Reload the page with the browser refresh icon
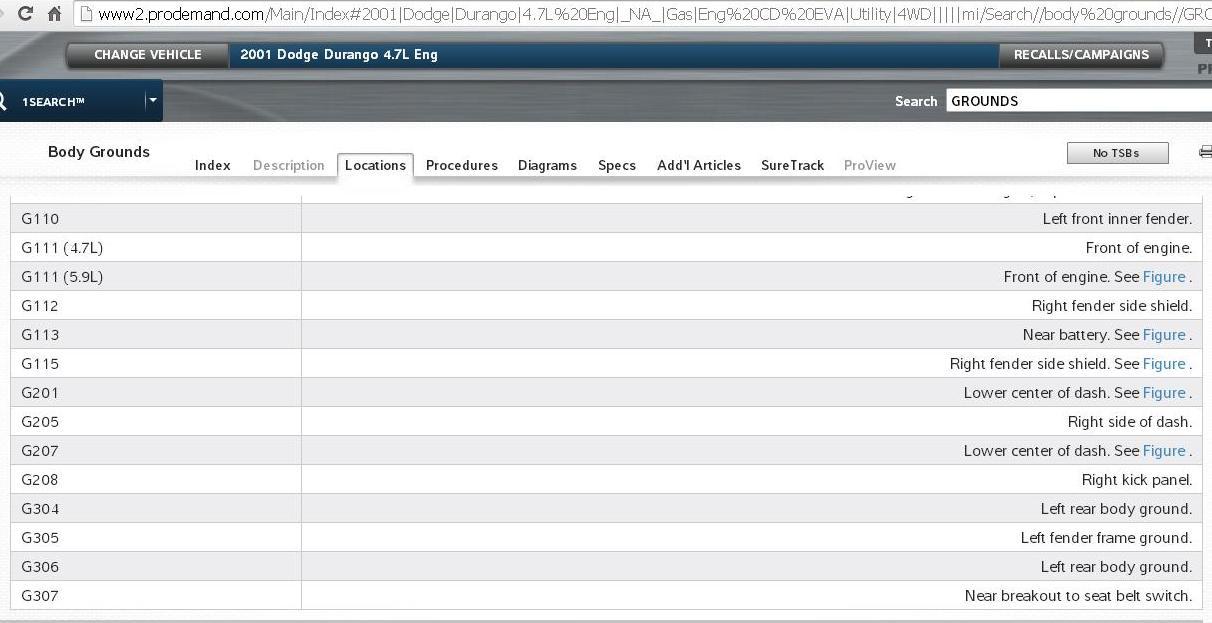The image size is (1212, 623). pyautogui.click(x=25, y=13)
